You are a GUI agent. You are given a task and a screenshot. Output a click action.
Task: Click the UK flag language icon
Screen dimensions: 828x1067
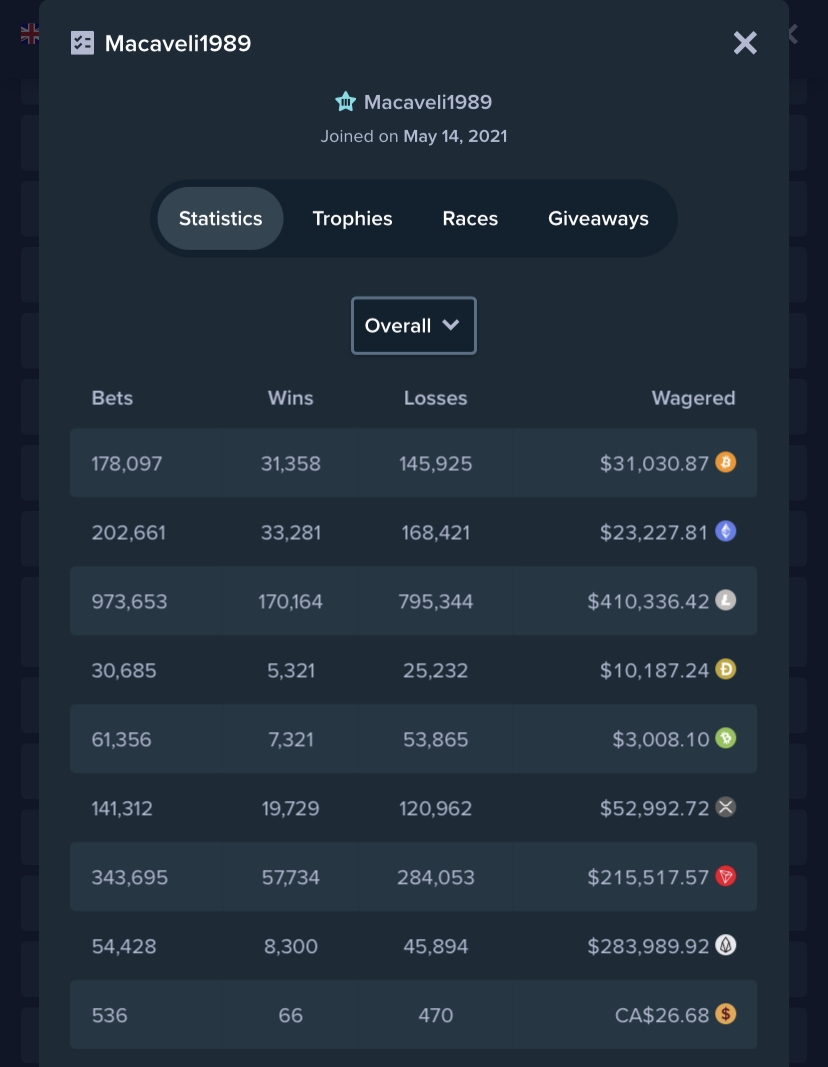[30, 34]
